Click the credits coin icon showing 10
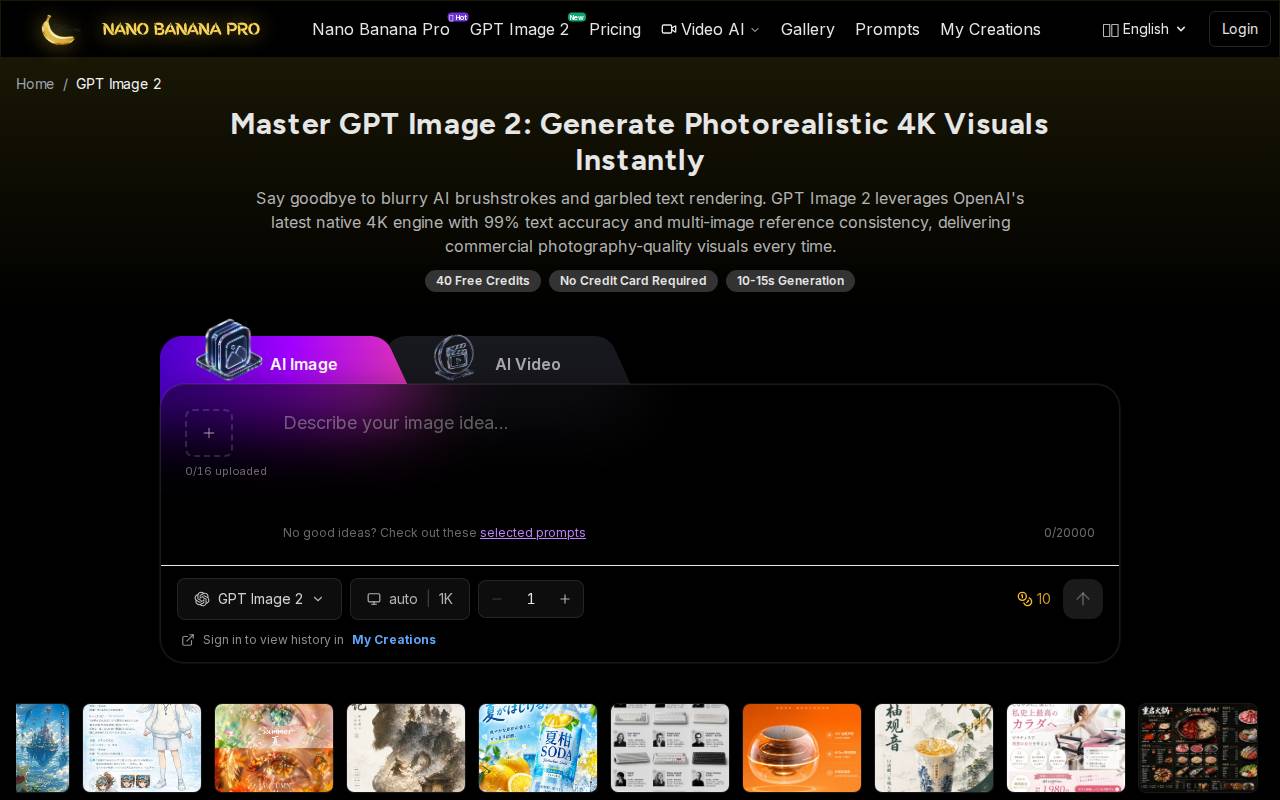The height and width of the screenshot is (800, 1280). click(x=1025, y=599)
